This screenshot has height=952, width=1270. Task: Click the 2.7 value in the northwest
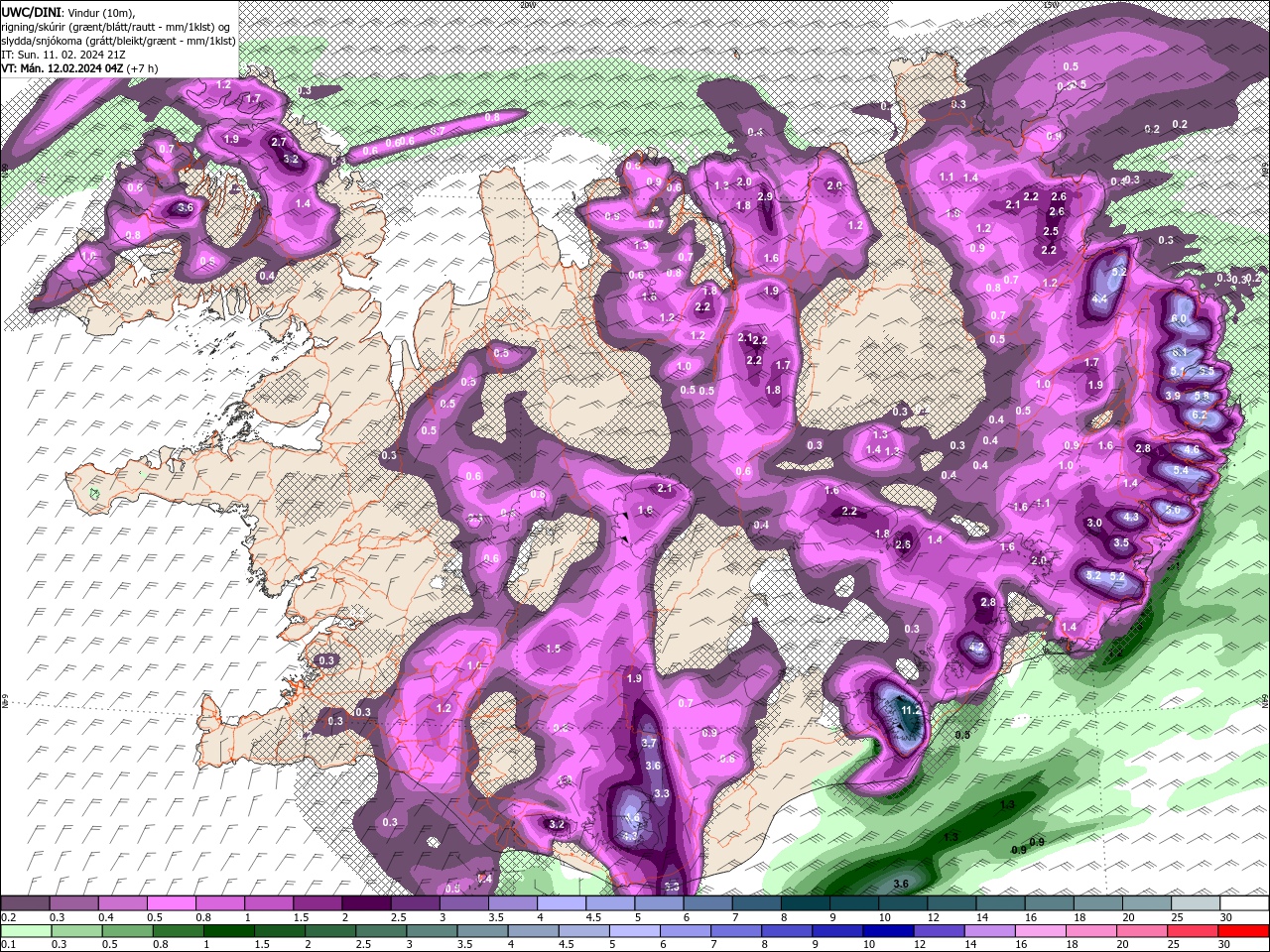pos(279,142)
